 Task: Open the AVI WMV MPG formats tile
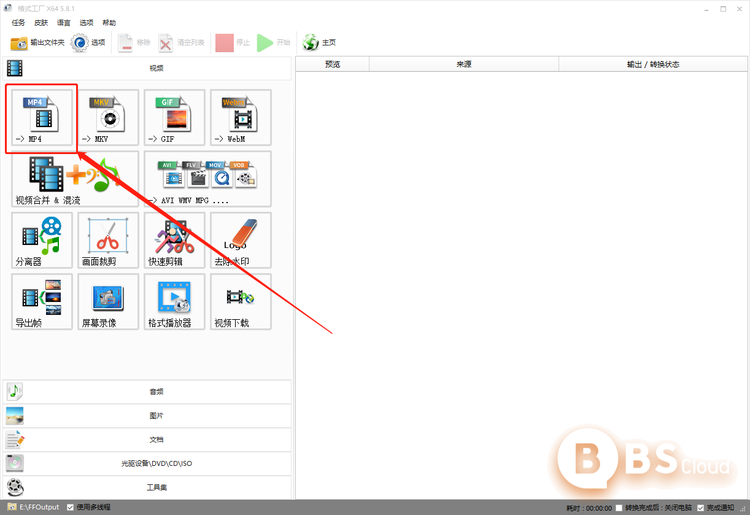208,179
